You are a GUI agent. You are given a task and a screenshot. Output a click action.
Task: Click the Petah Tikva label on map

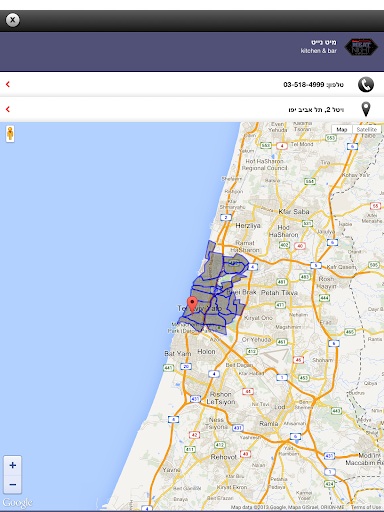pos(279,293)
